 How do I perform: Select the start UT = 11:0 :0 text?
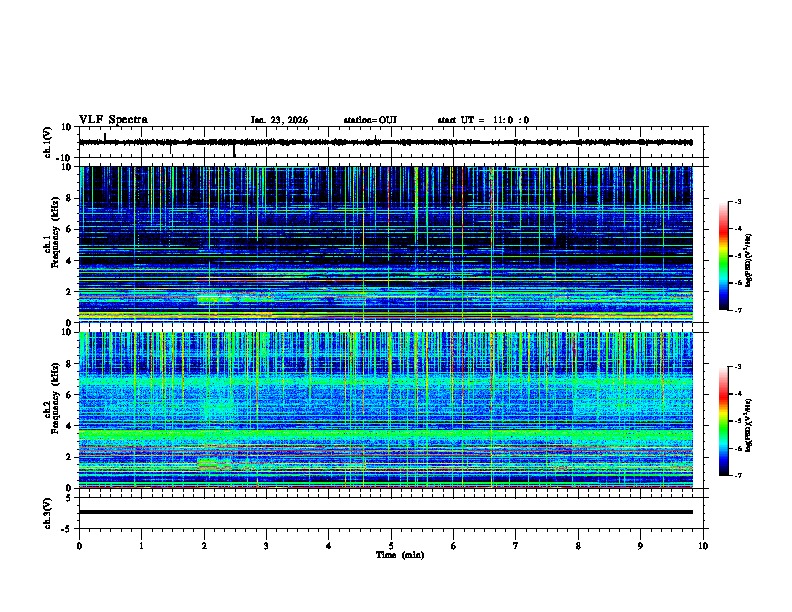click(x=483, y=120)
